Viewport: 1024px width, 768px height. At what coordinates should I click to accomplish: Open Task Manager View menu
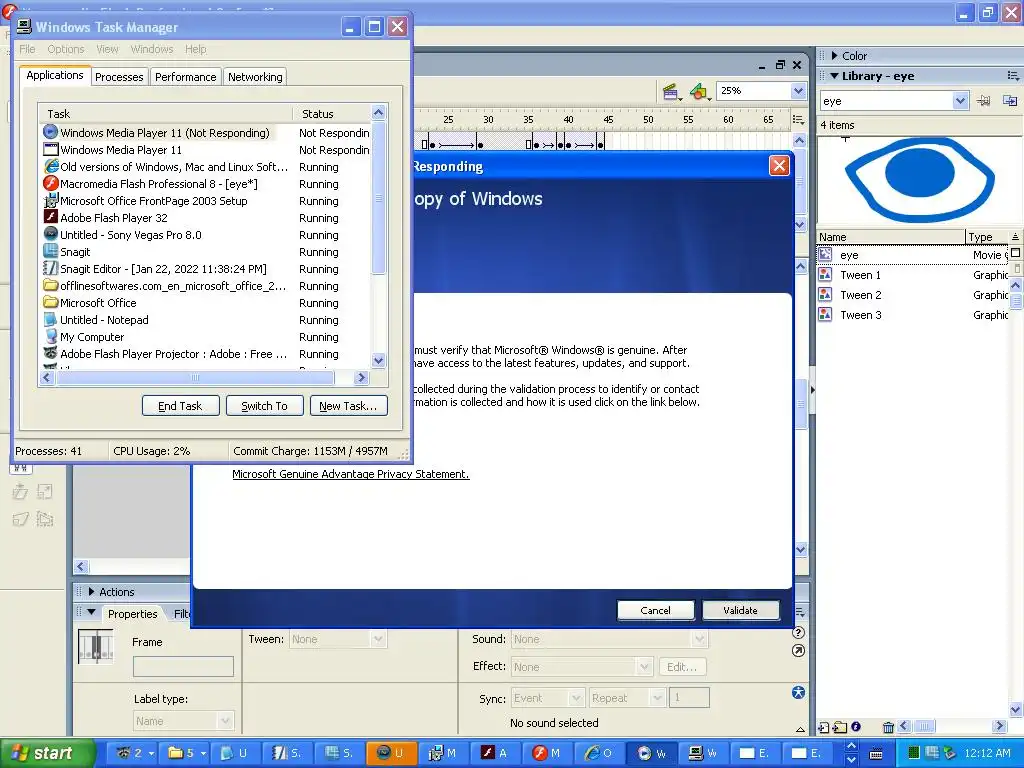[107, 49]
